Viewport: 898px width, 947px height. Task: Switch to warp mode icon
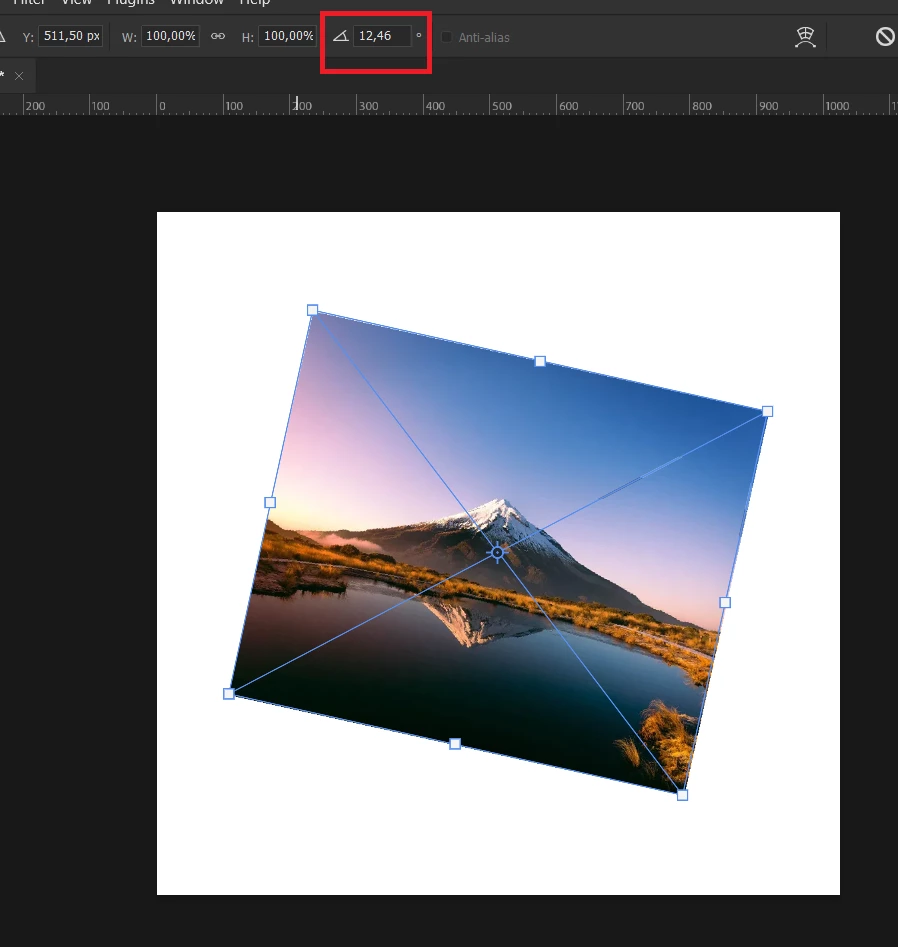pos(805,37)
